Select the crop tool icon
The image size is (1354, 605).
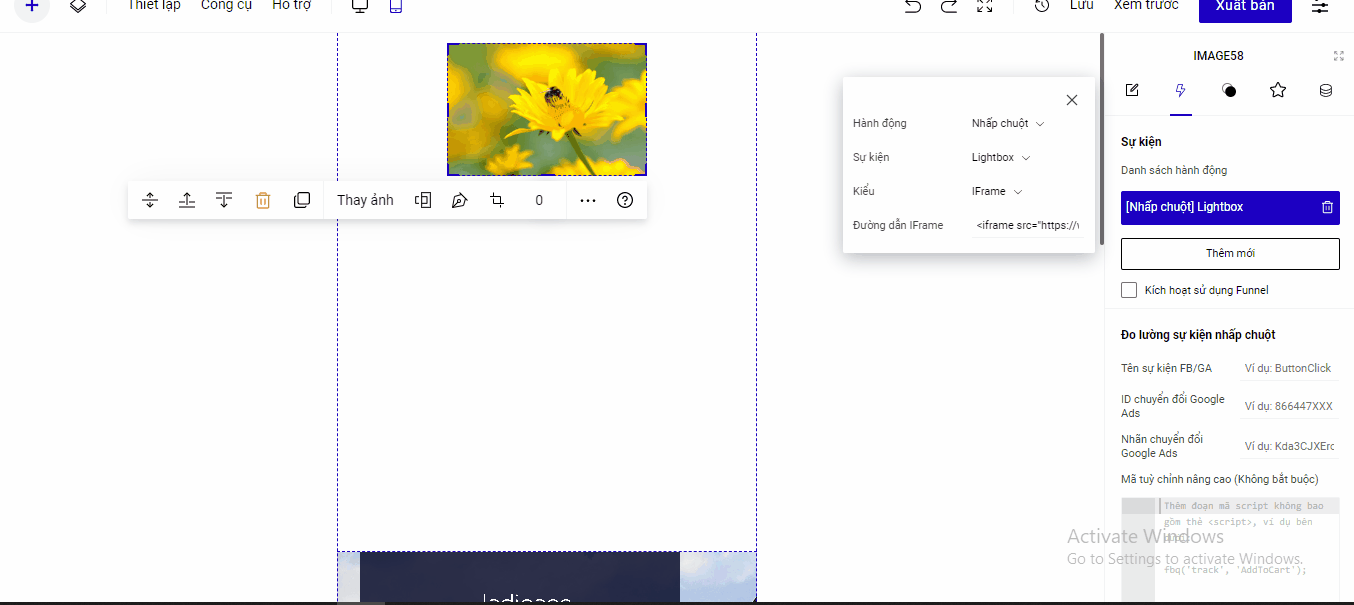pyautogui.click(x=497, y=200)
